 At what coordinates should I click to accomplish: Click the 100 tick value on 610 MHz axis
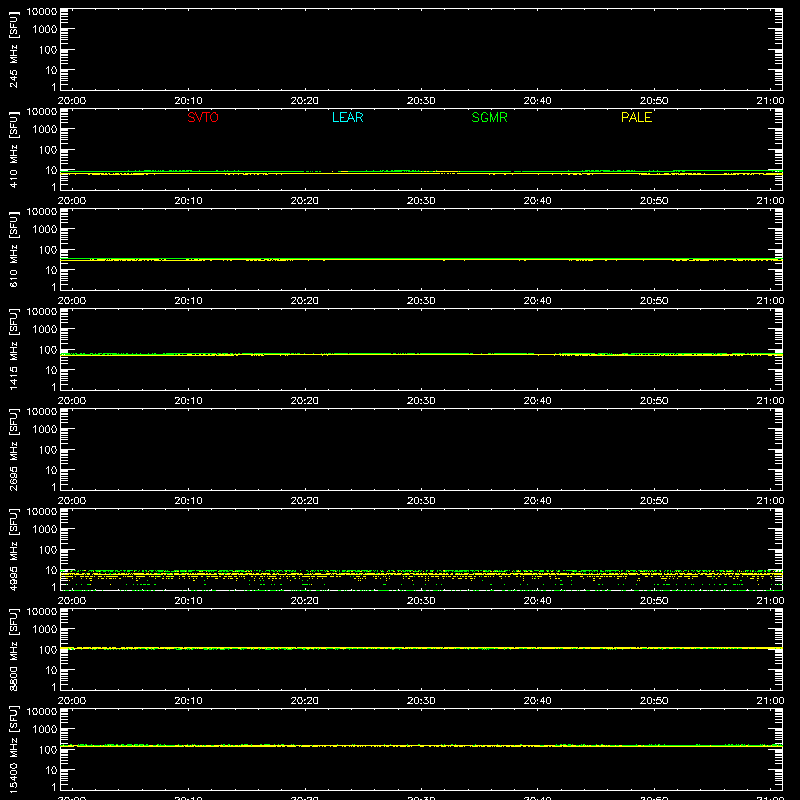point(48,250)
